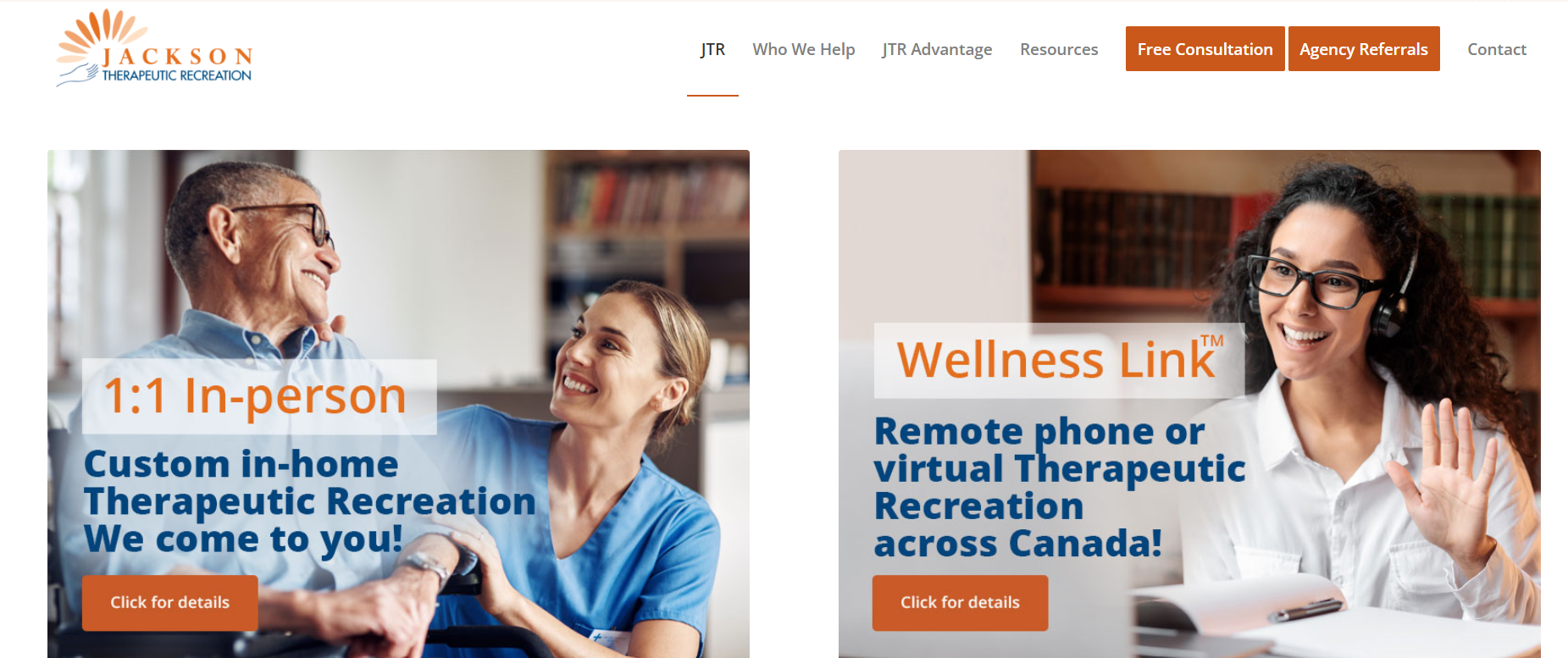Click the THERAPEUTIC RECREATION text in logo
1568x658 pixels.
click(x=176, y=75)
